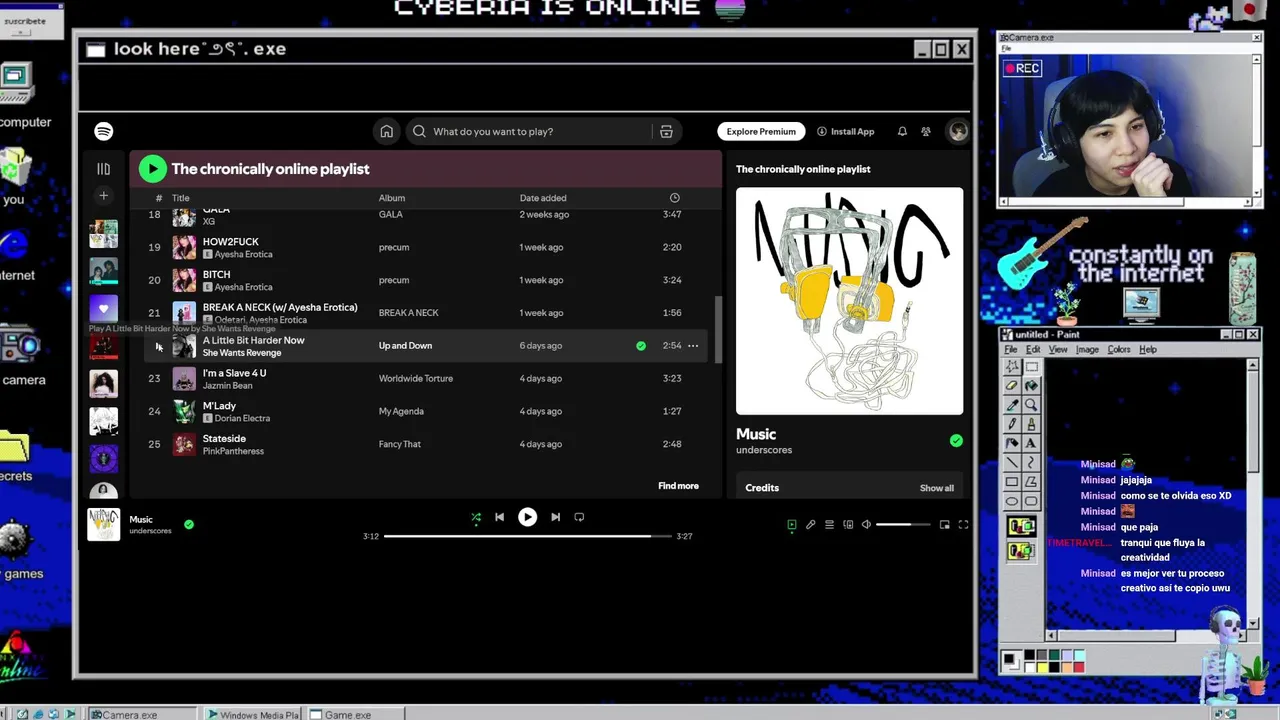The width and height of the screenshot is (1280, 720).
Task: Play The chronically online playlist
Action: 152,169
